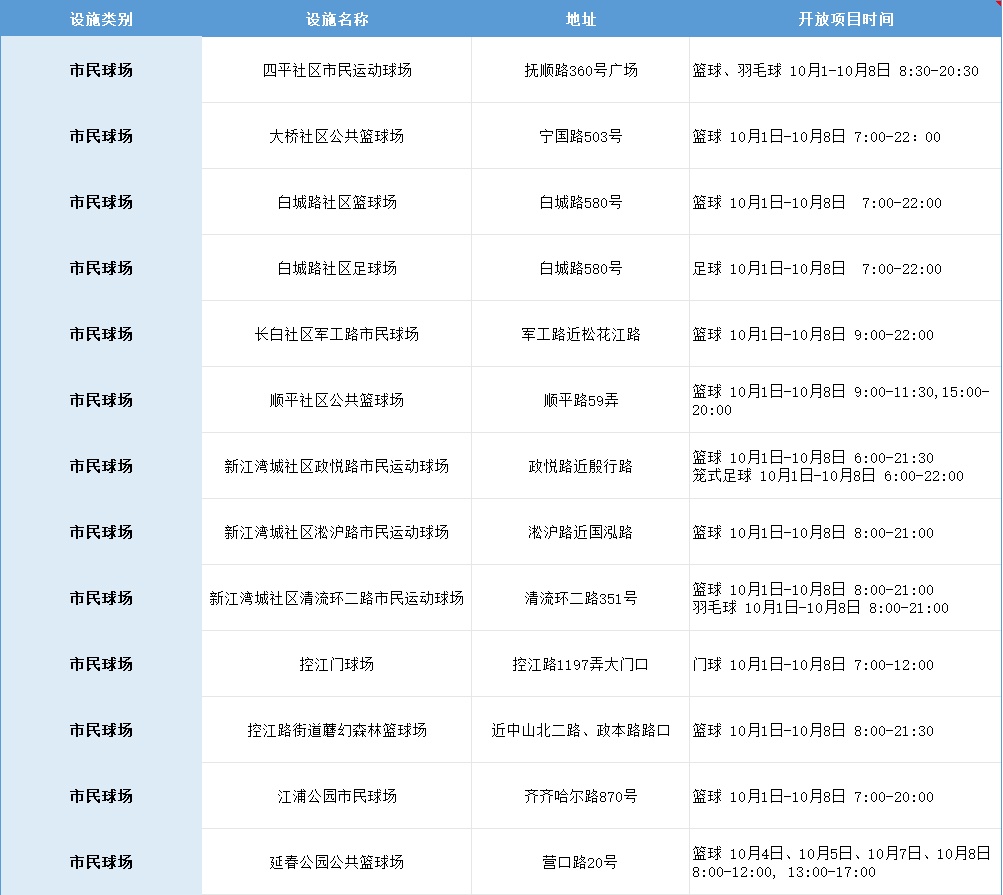
Task: Select the 四平社区市民运动球场 cell
Action: tap(337, 70)
